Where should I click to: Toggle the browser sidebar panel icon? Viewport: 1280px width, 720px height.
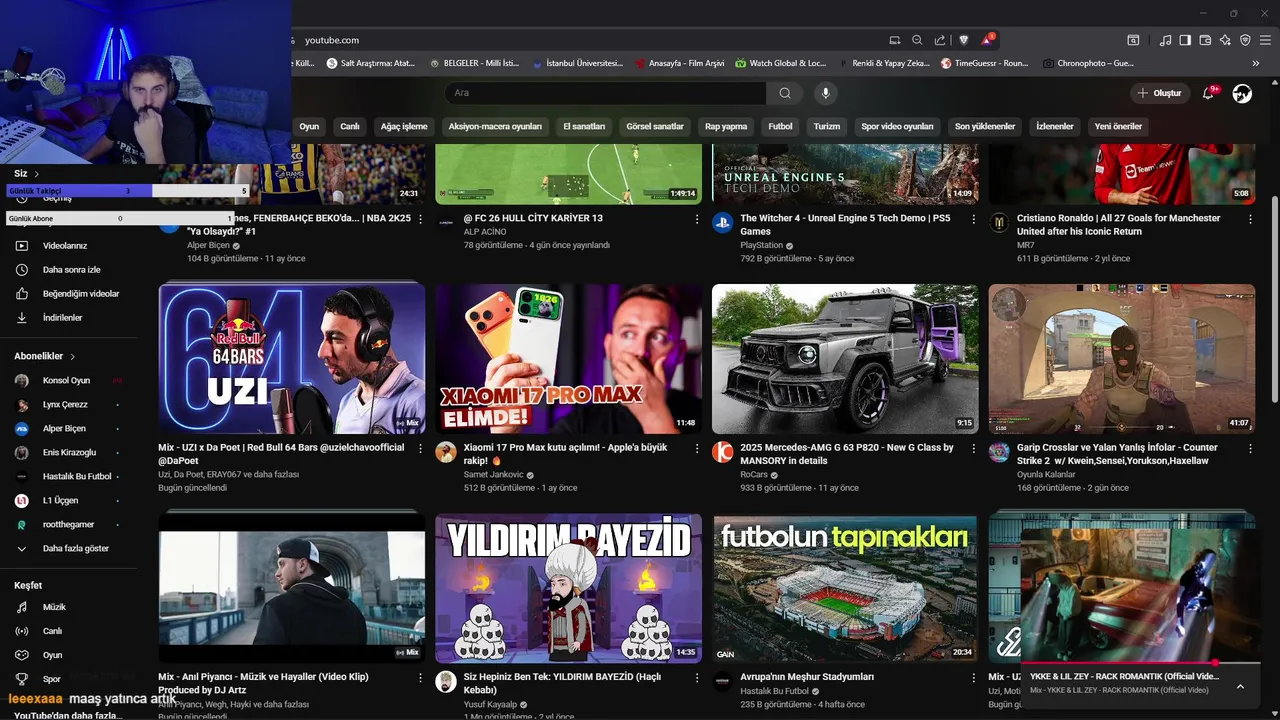pos(1185,40)
